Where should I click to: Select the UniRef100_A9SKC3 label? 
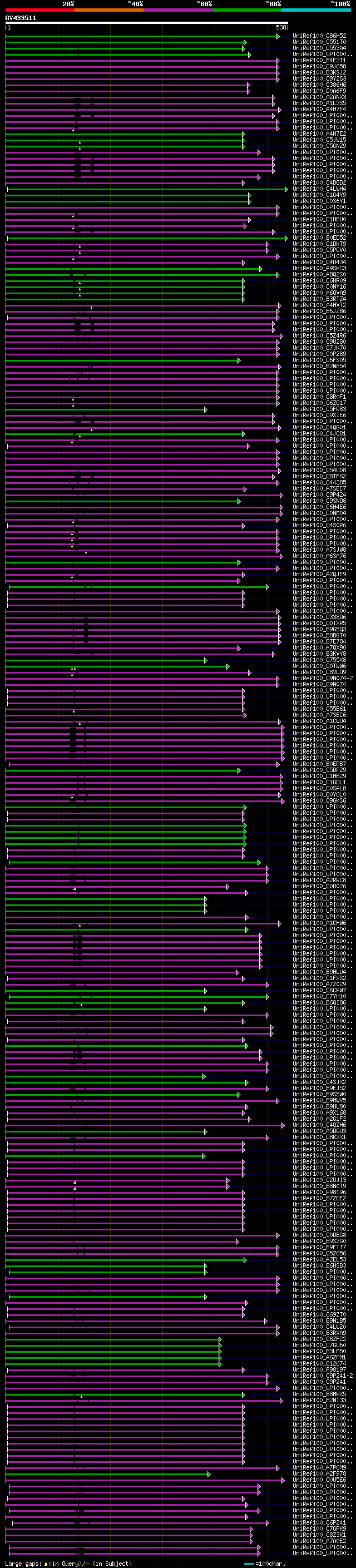(x=319, y=269)
